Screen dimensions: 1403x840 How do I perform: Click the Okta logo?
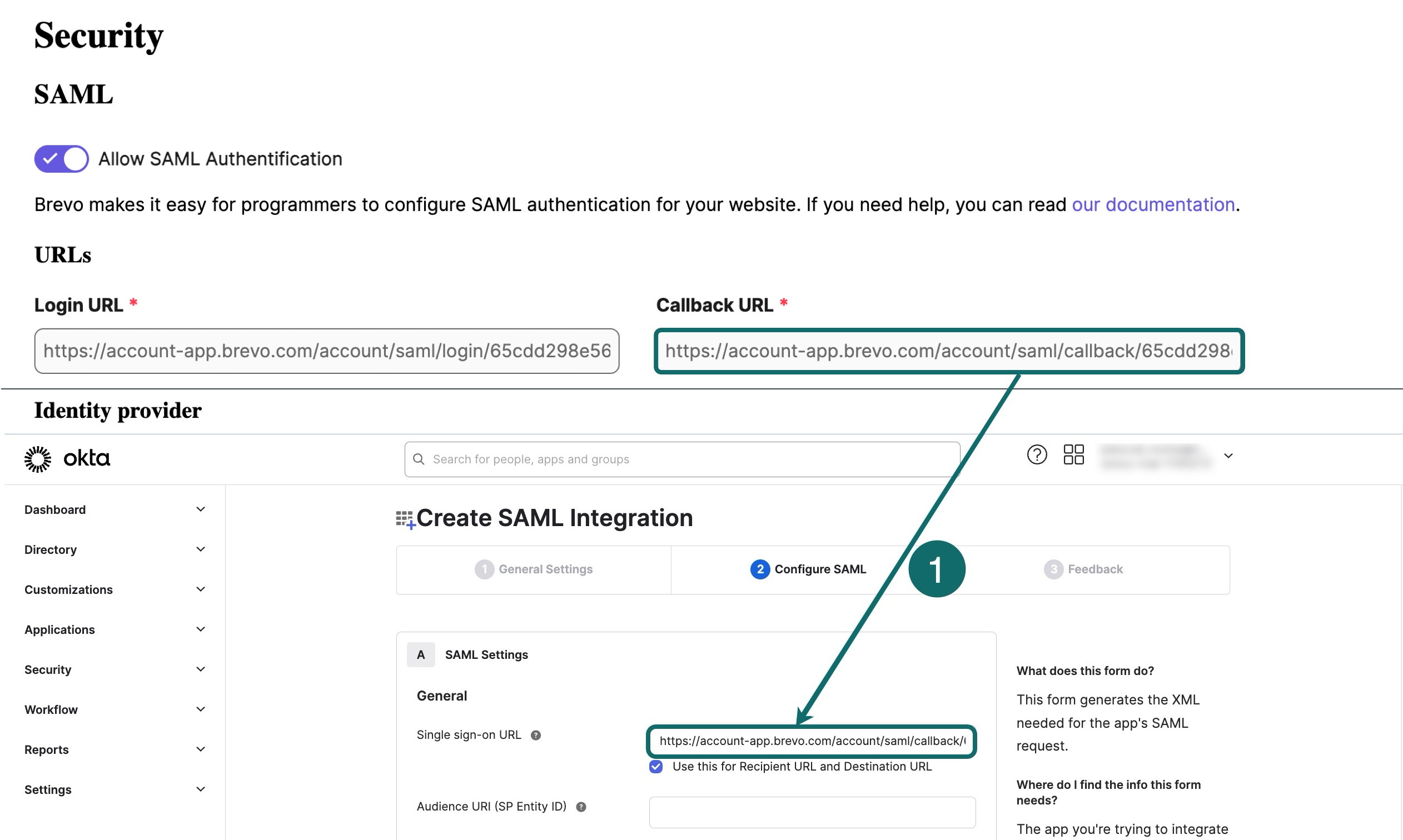click(67, 458)
